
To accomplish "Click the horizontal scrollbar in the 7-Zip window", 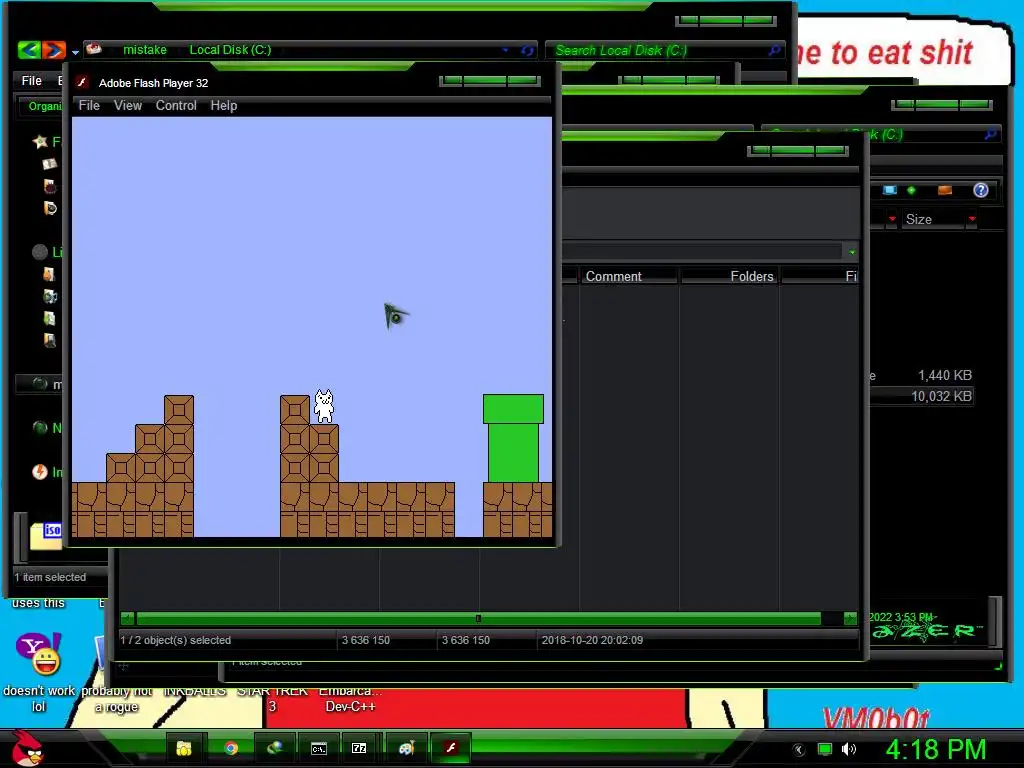I will point(478,618).
